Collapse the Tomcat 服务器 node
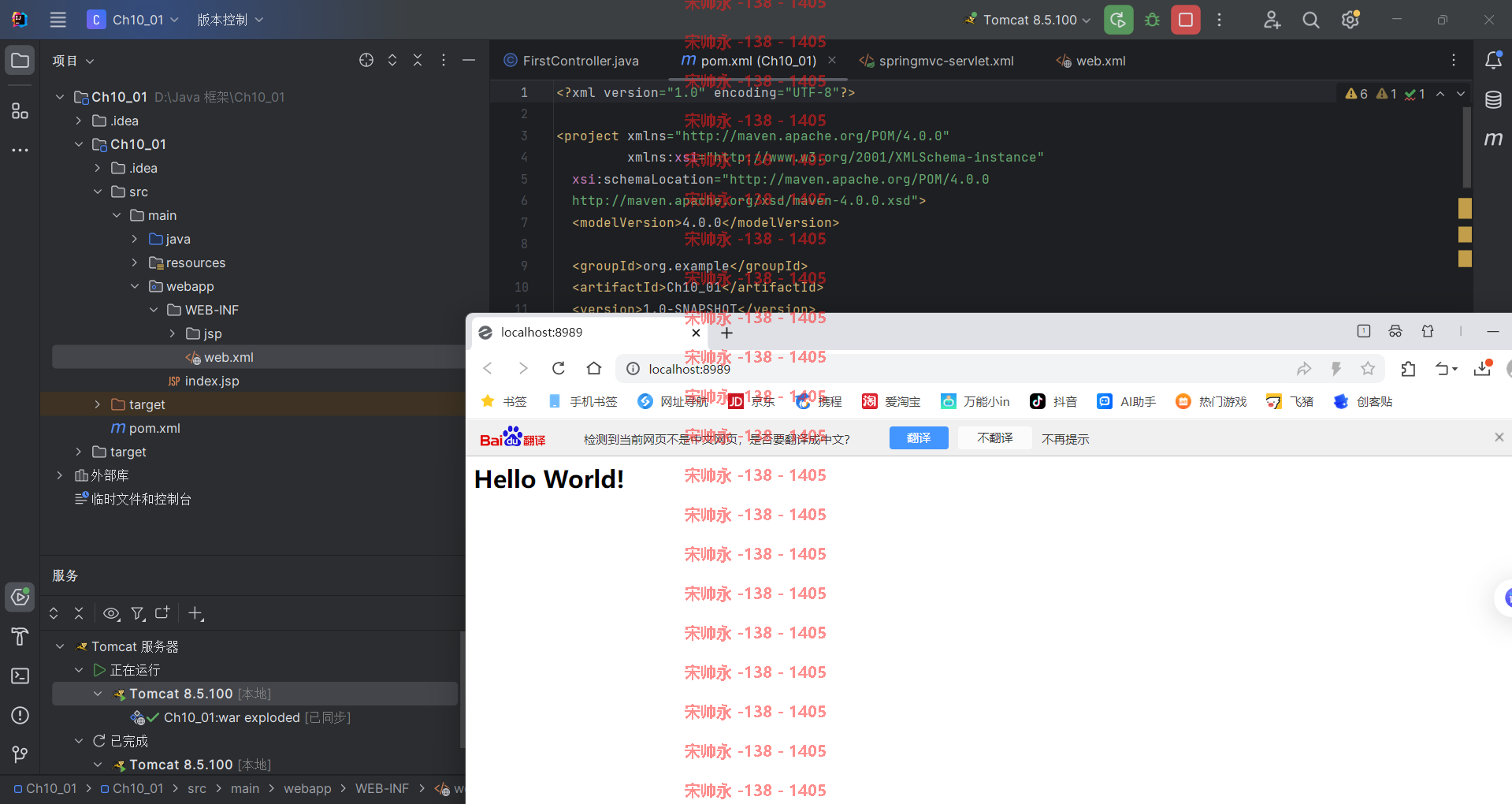 [59, 646]
